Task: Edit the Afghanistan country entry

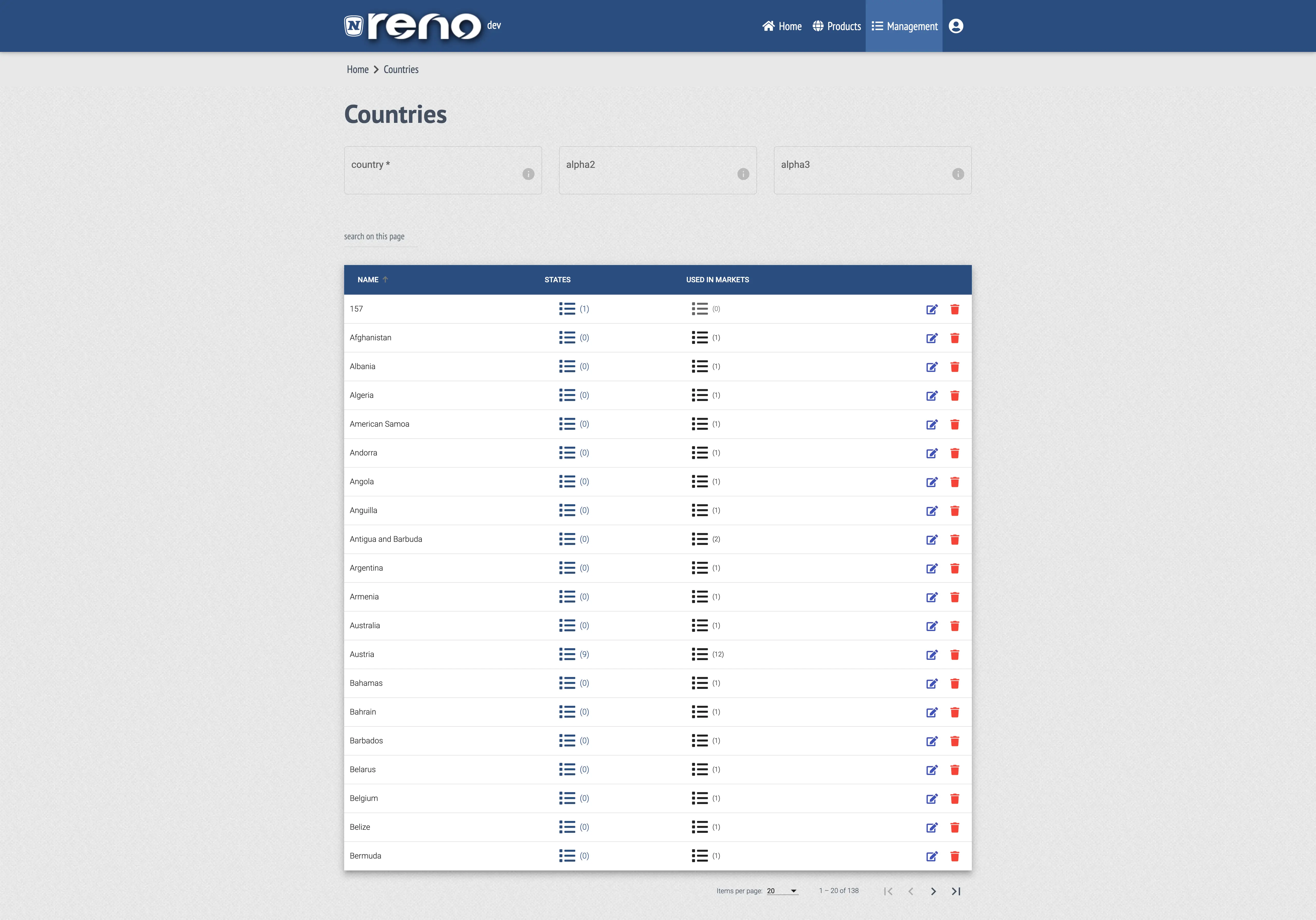Action: [931, 338]
